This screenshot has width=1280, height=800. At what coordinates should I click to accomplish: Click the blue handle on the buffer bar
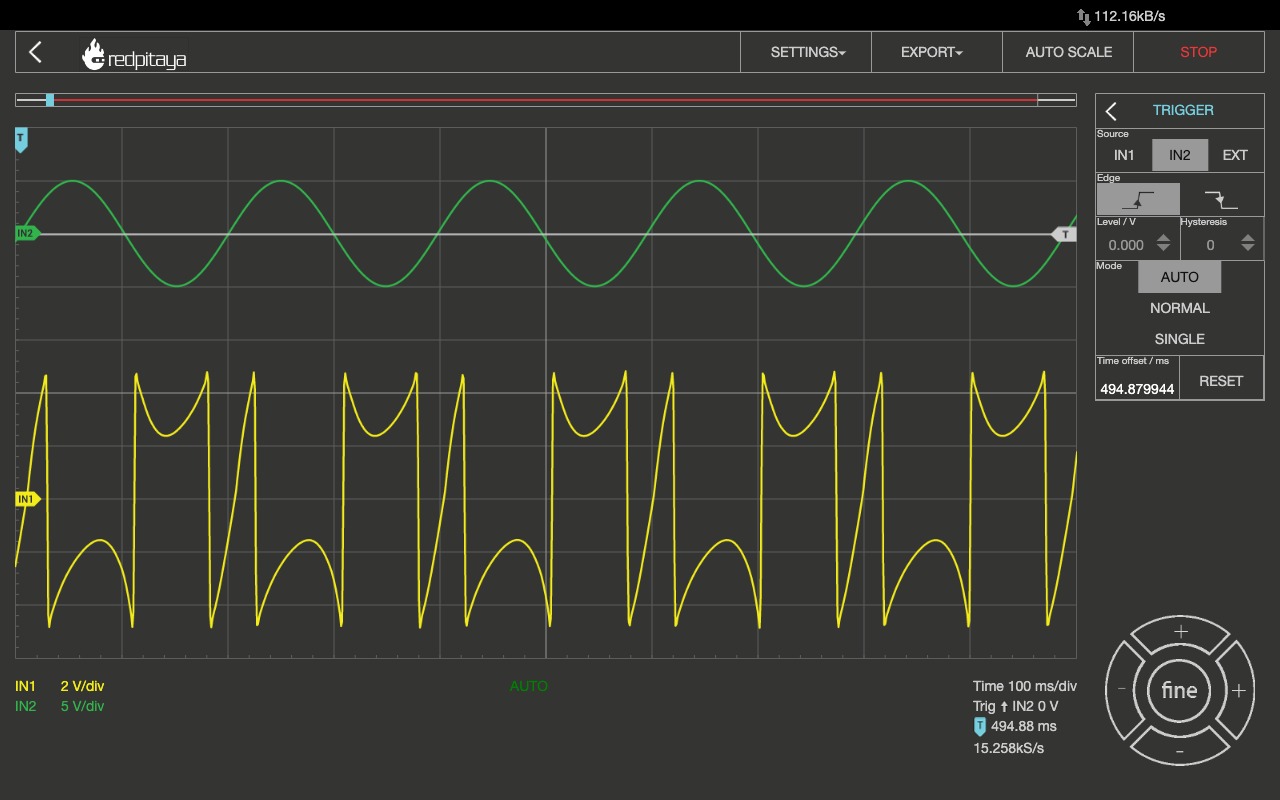50,100
